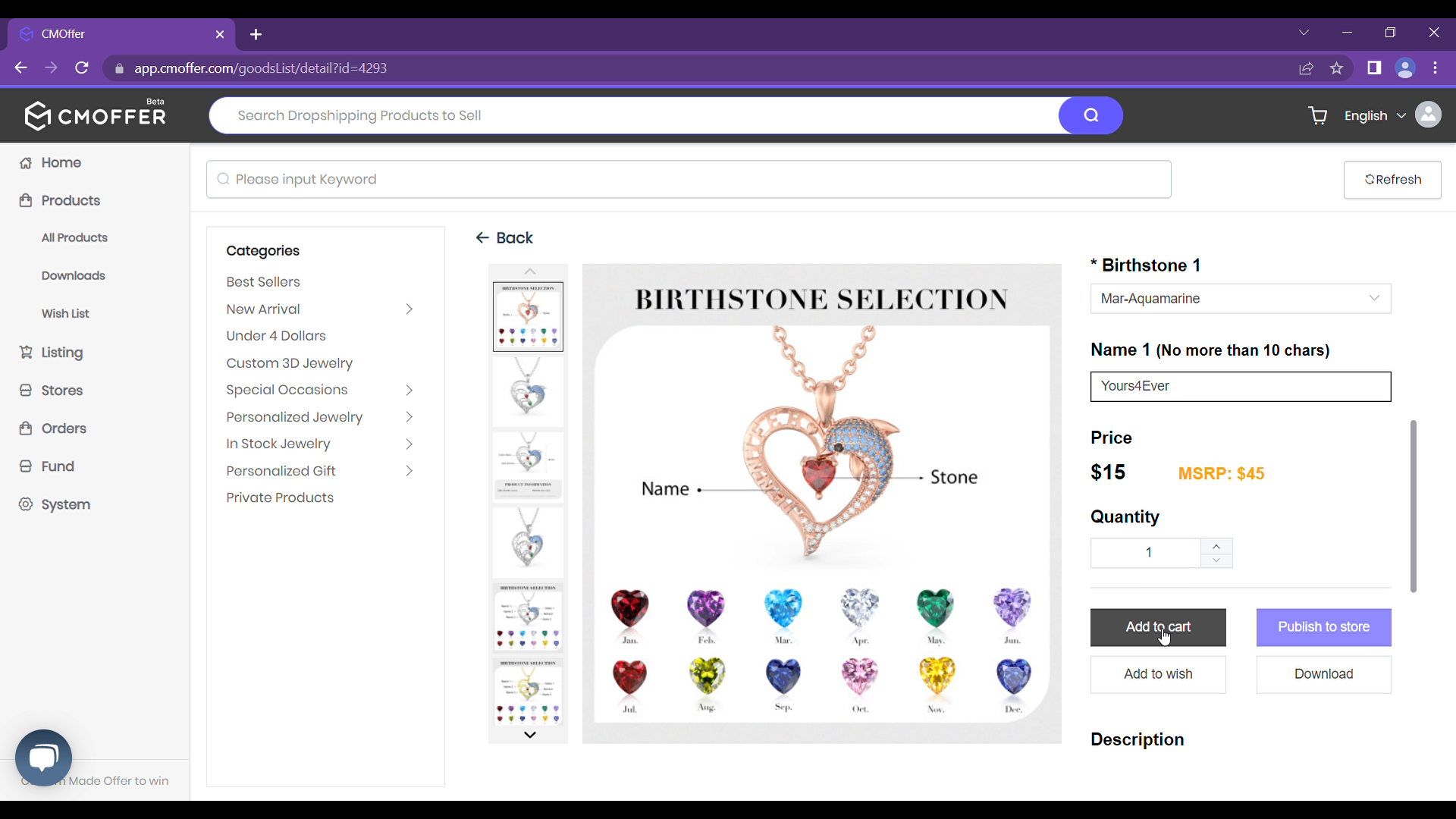
Task: Click the Best Sellers menu item
Action: pos(264,281)
